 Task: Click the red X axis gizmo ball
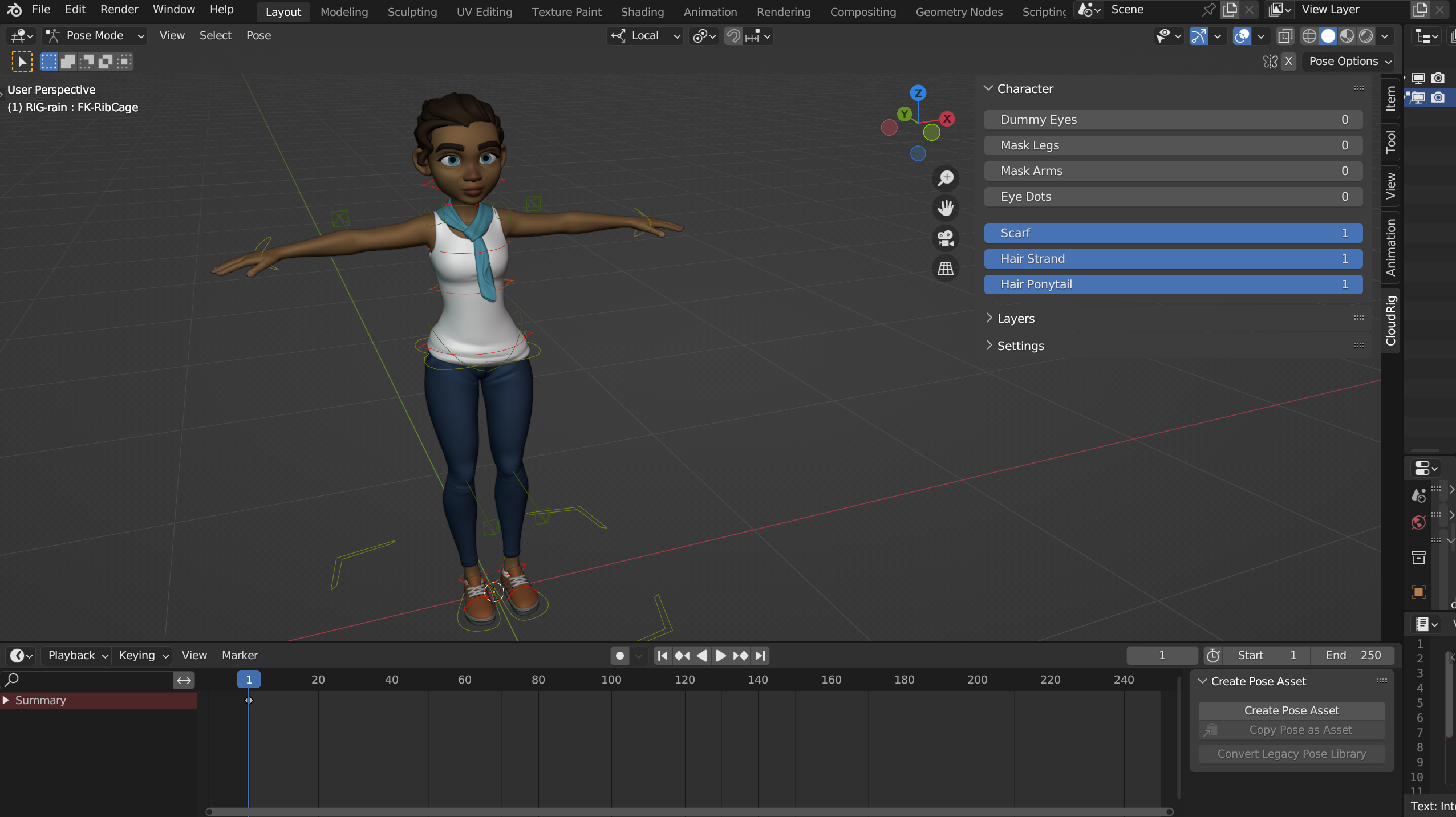pyautogui.click(x=947, y=119)
